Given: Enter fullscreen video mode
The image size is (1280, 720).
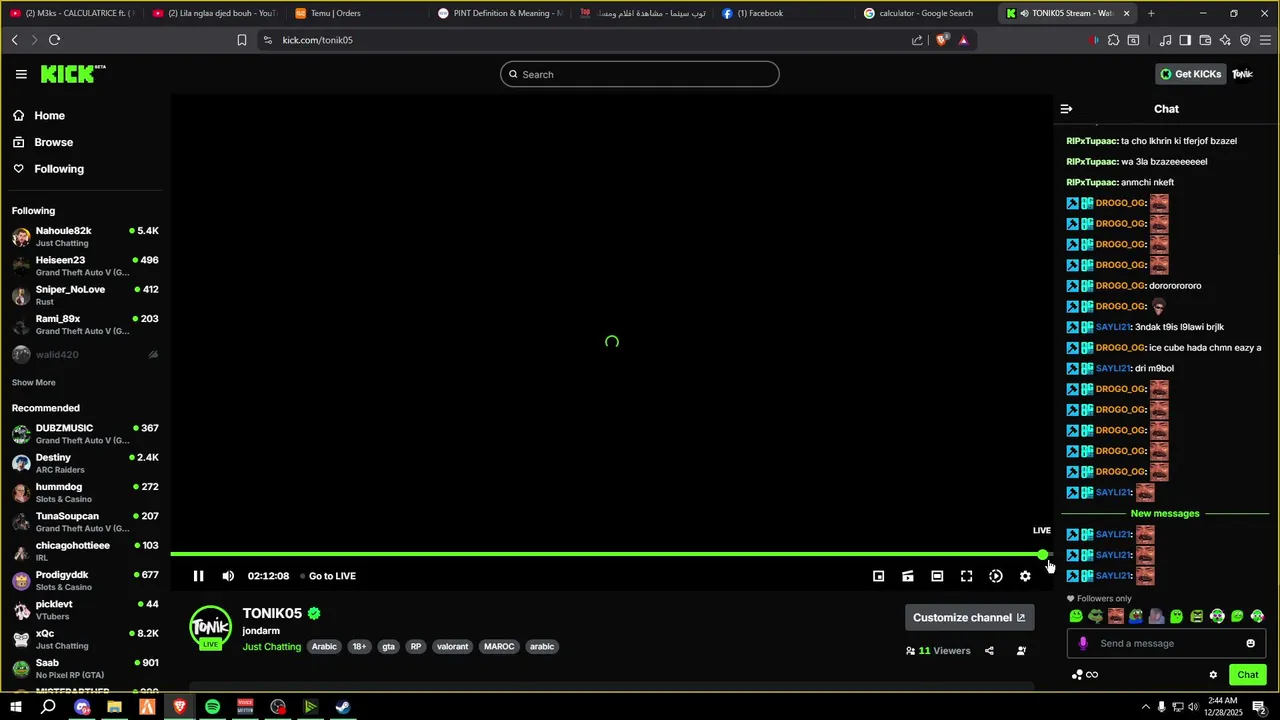Looking at the screenshot, I should tap(966, 576).
